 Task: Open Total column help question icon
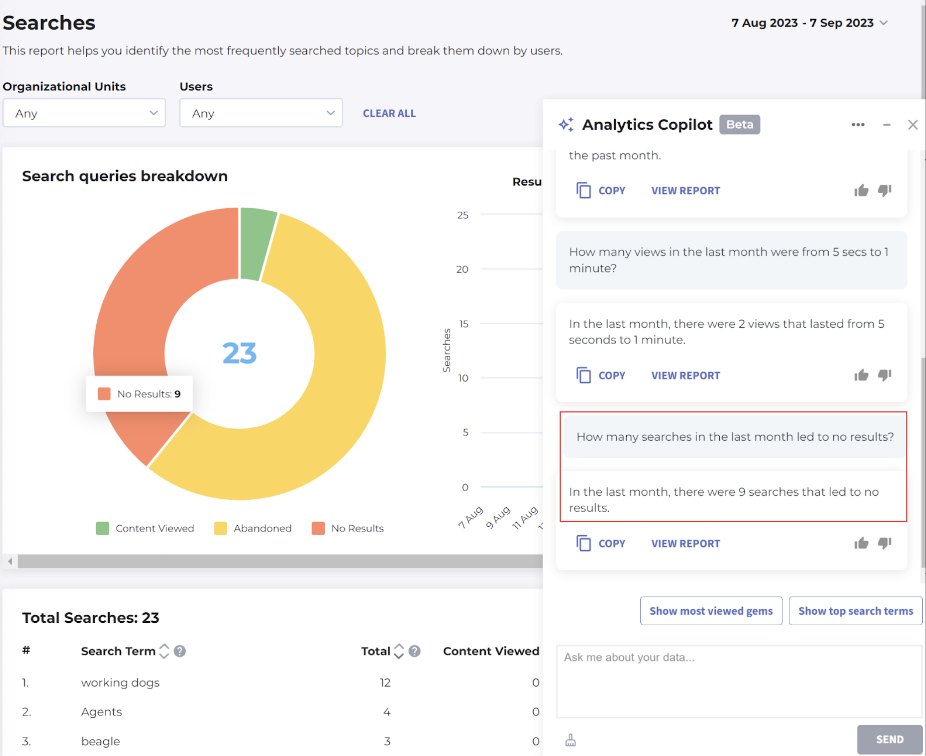tap(415, 651)
